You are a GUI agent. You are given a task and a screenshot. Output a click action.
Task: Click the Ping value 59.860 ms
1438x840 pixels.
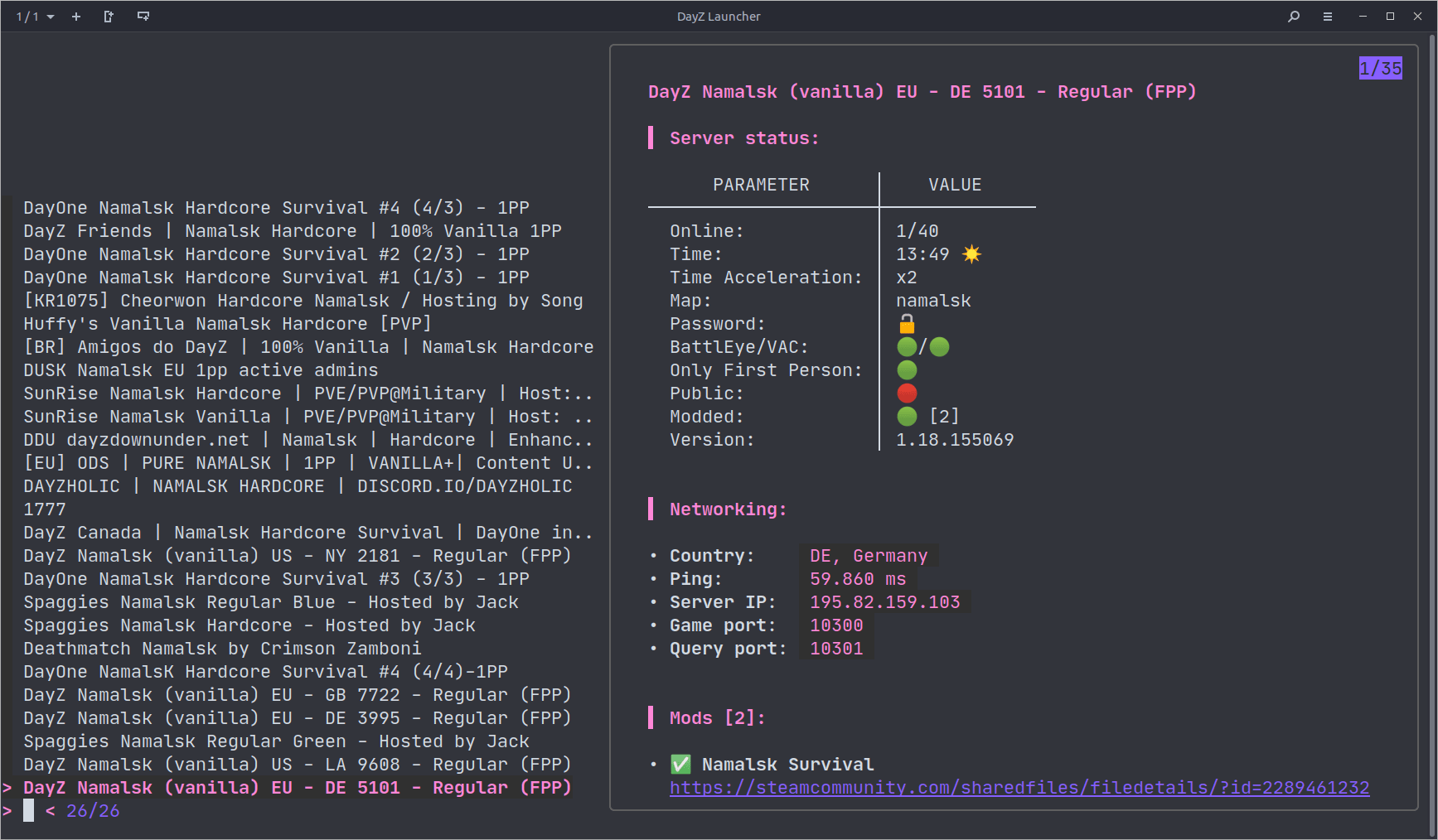(x=858, y=579)
